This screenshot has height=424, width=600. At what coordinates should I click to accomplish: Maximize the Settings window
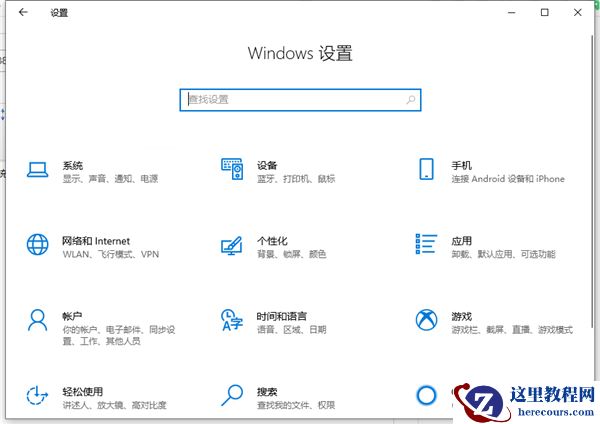pos(545,13)
